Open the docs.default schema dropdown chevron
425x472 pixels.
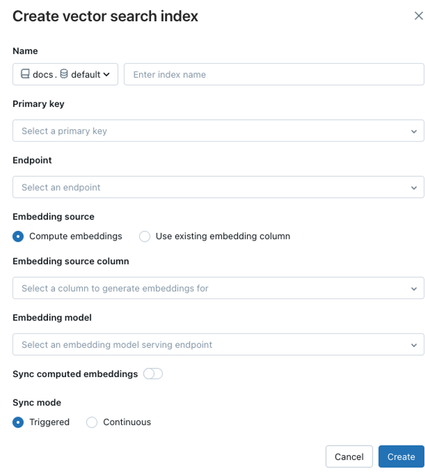[106, 74]
